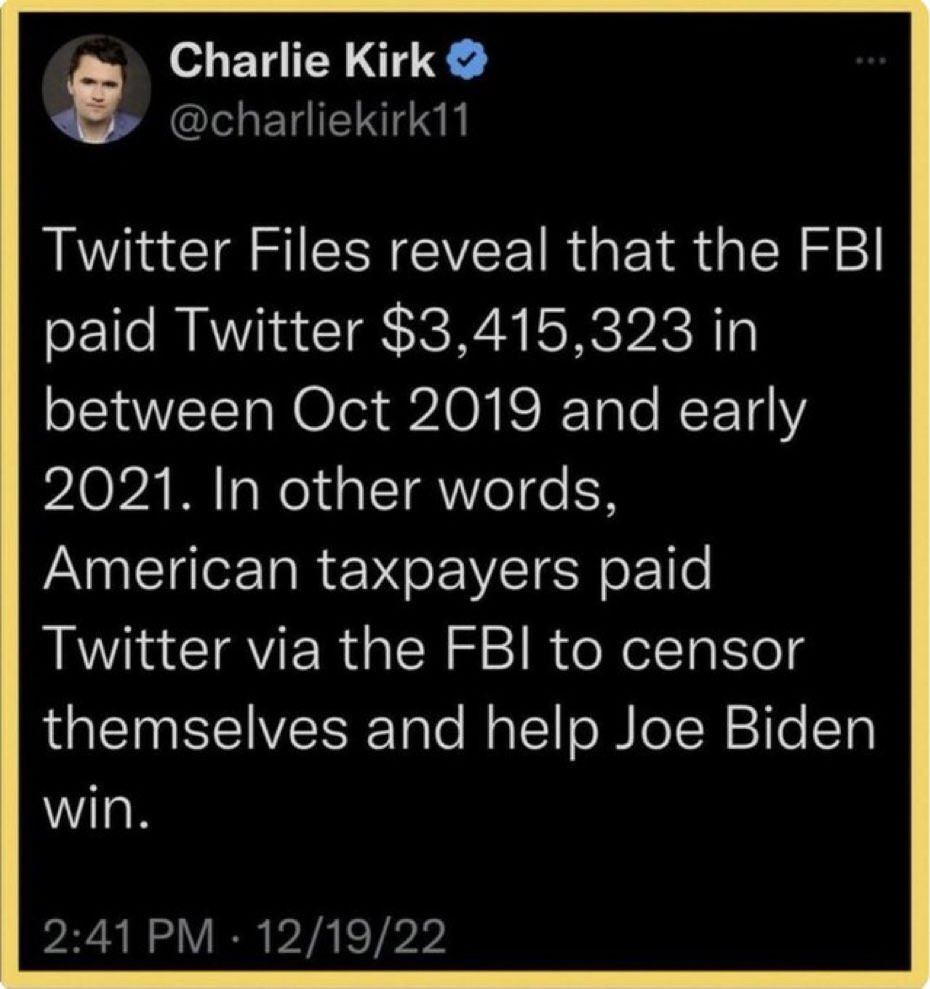930x989 pixels.
Task: Click the word "themselves" in tweet
Action: [x=196, y=729]
